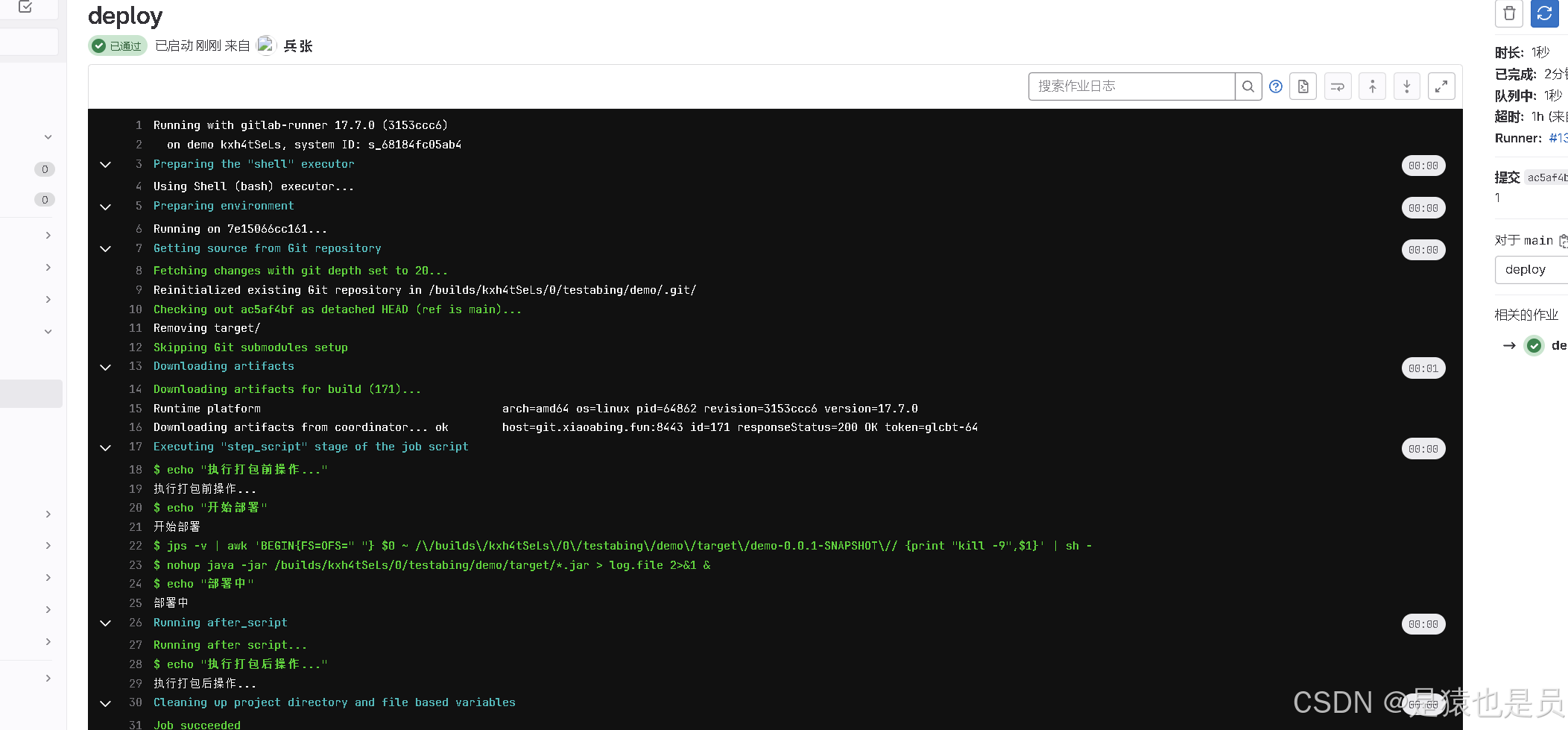
Task: Click line 'Using Shell (bash) executor...'
Action: tap(253, 186)
